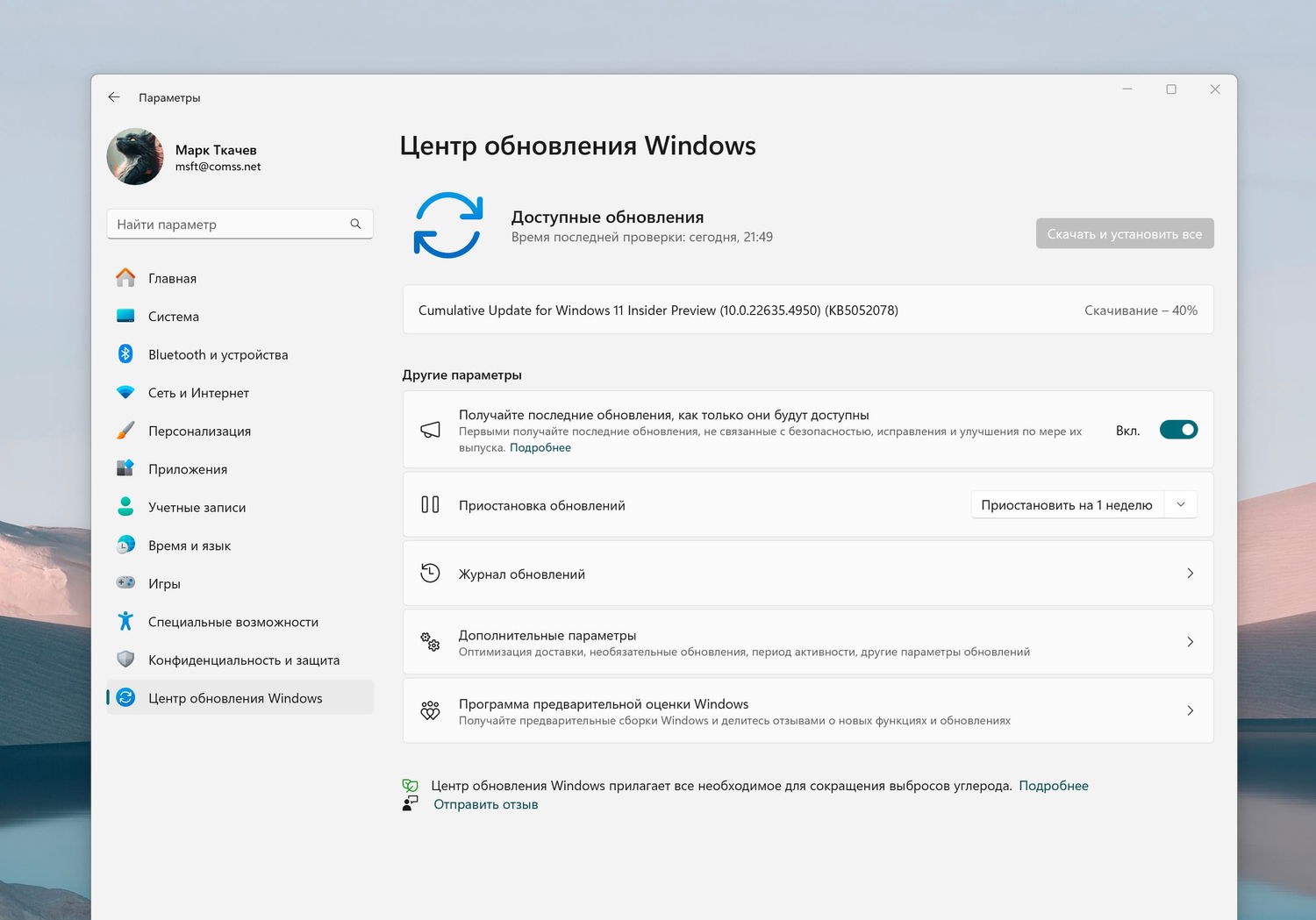The height and width of the screenshot is (920, 1316).
Task: Click the Найти параметр search field
Action: point(240,224)
